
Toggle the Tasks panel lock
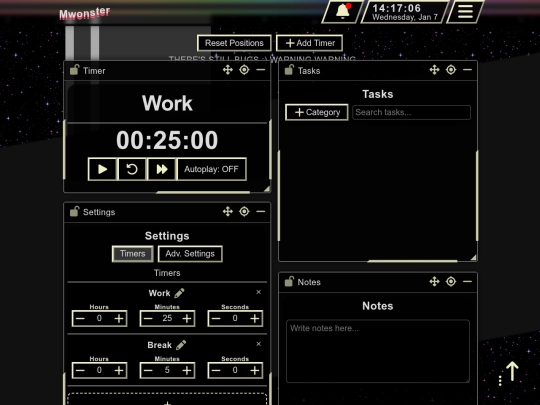289,70
